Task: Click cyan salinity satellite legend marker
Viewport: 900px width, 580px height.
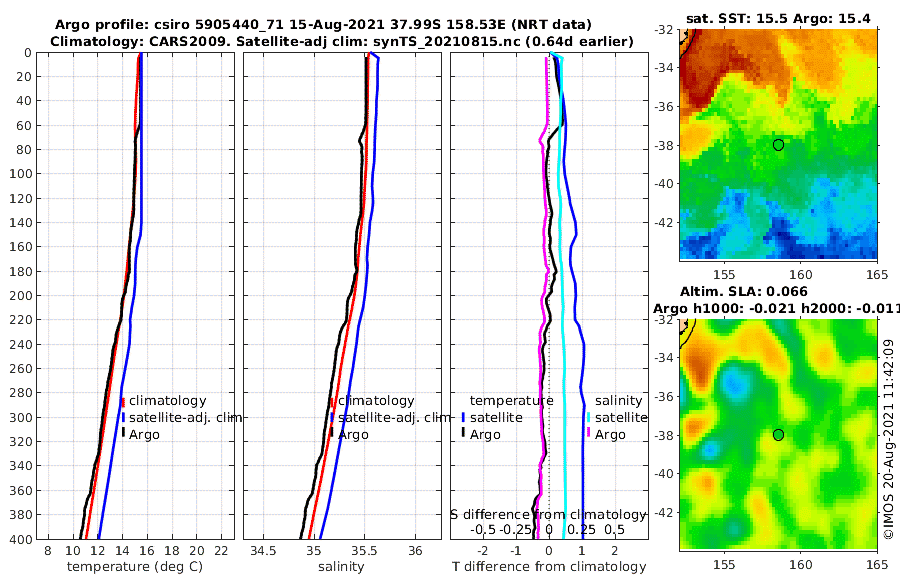Action: pyautogui.click(x=588, y=417)
